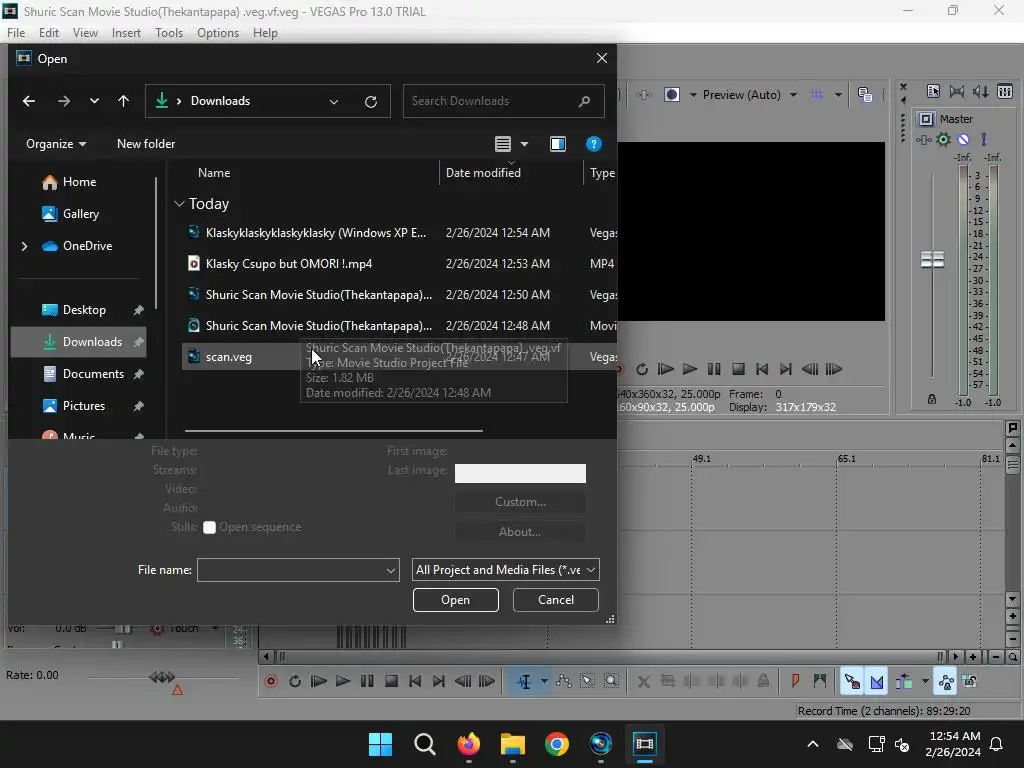Insert a region with the region icon
The height and width of the screenshot is (768, 1024).
[x=820, y=681]
